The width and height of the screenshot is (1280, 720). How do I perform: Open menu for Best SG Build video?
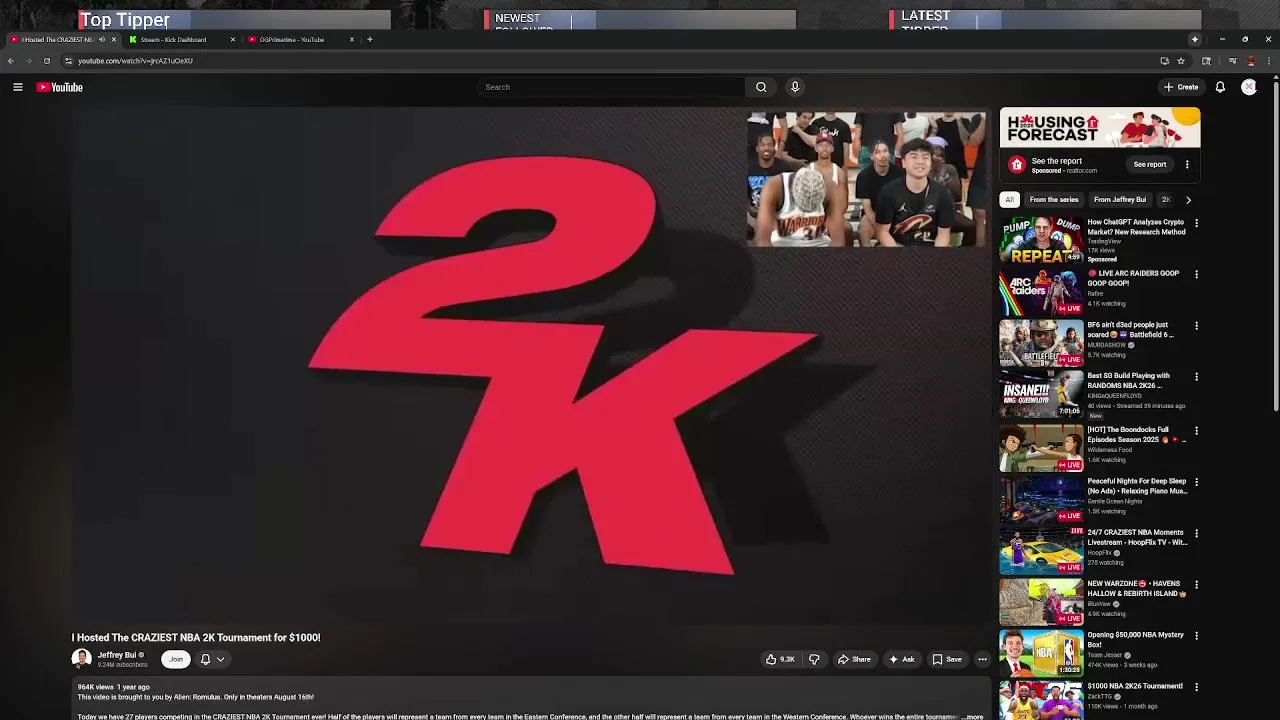[1196, 377]
